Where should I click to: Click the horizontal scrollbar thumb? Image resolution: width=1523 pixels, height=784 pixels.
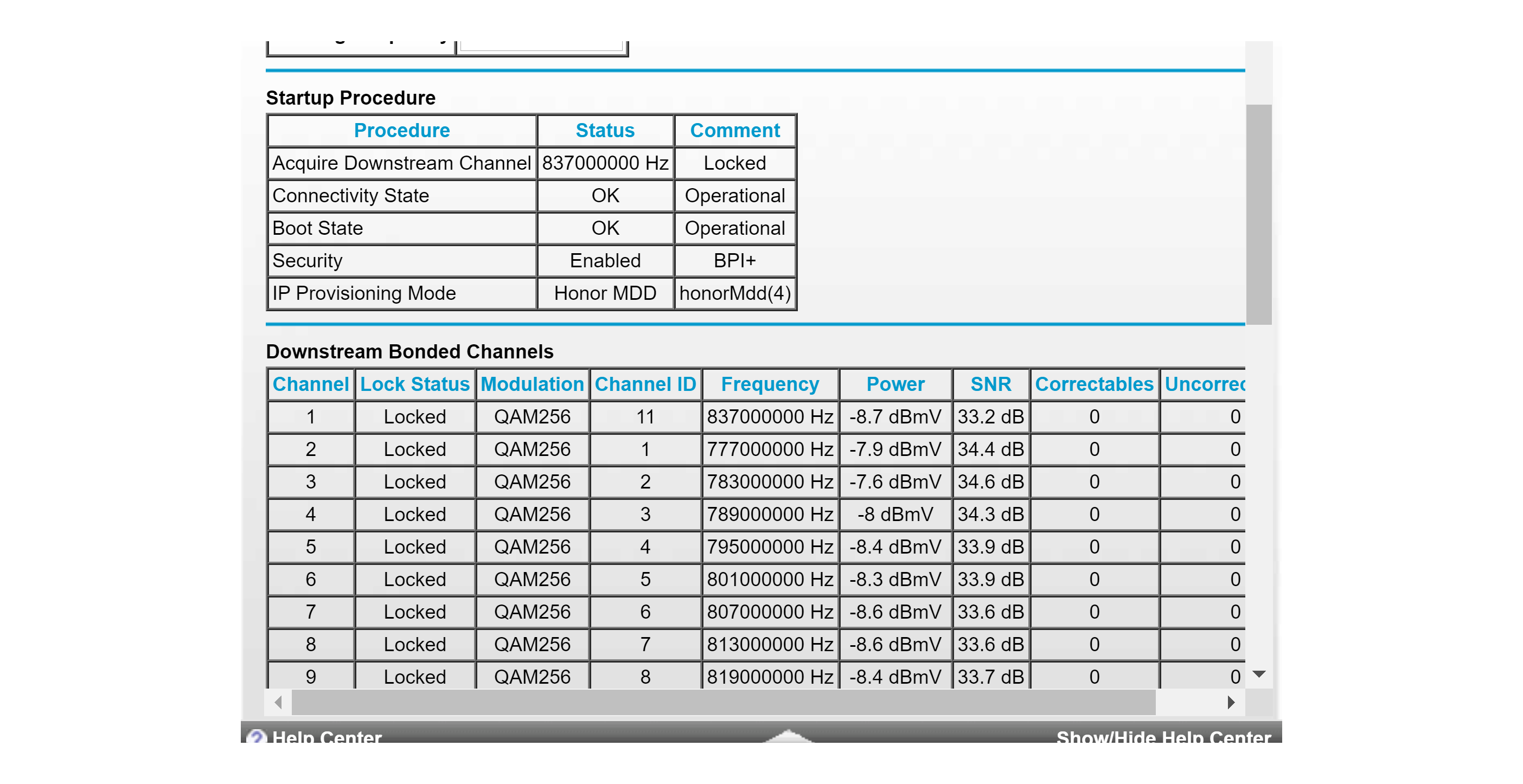[724, 702]
